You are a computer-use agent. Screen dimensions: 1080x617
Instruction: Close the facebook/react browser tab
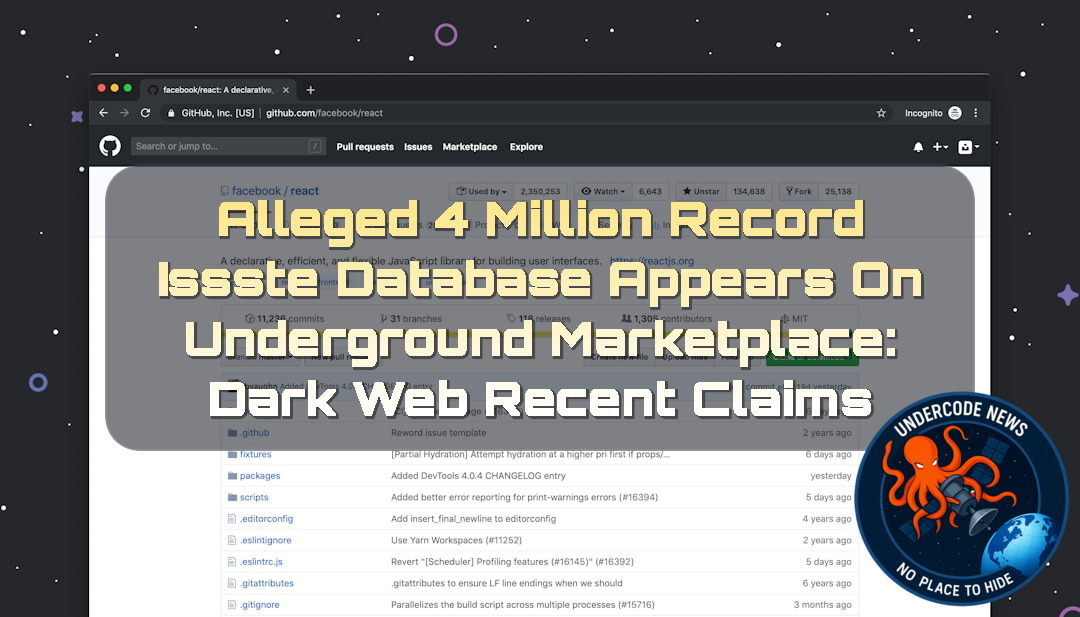click(286, 90)
